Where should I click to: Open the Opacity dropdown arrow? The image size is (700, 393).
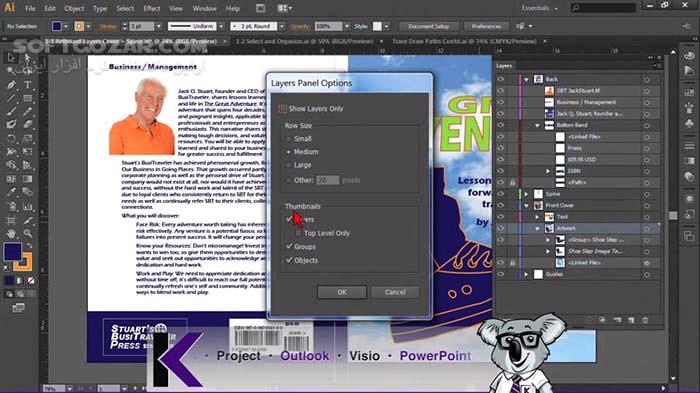point(347,26)
